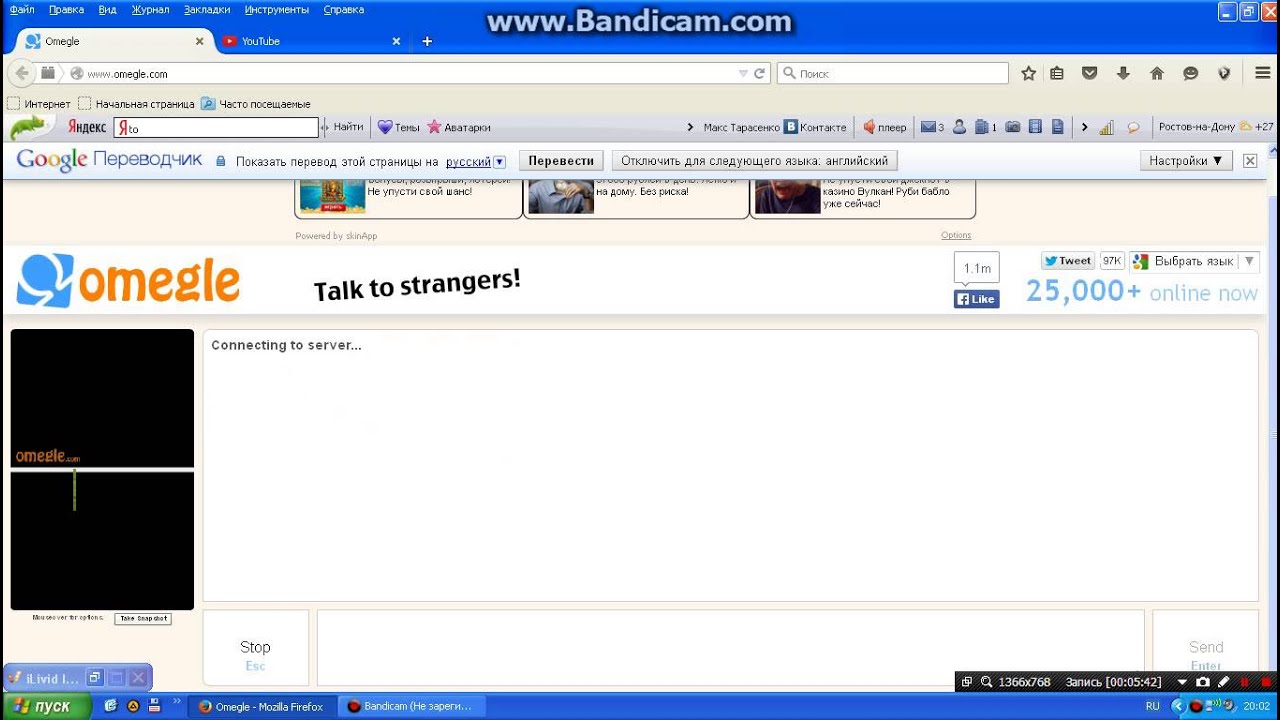Image resolution: width=1280 pixels, height=720 pixels.
Task: Open a new tab with plus button
Action: (x=427, y=41)
